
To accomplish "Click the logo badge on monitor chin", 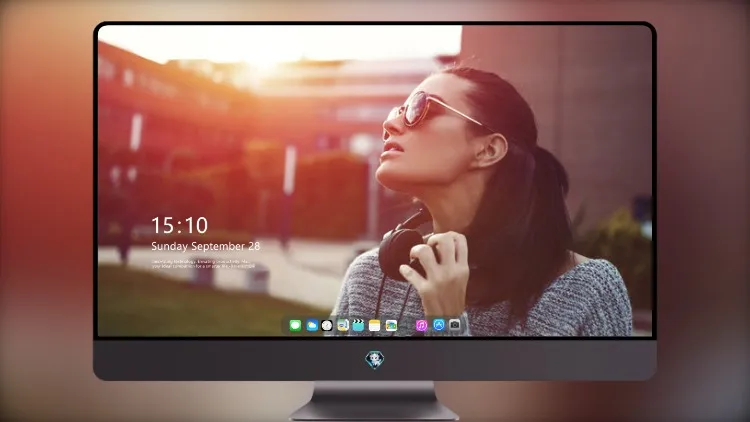I will pos(375,360).
